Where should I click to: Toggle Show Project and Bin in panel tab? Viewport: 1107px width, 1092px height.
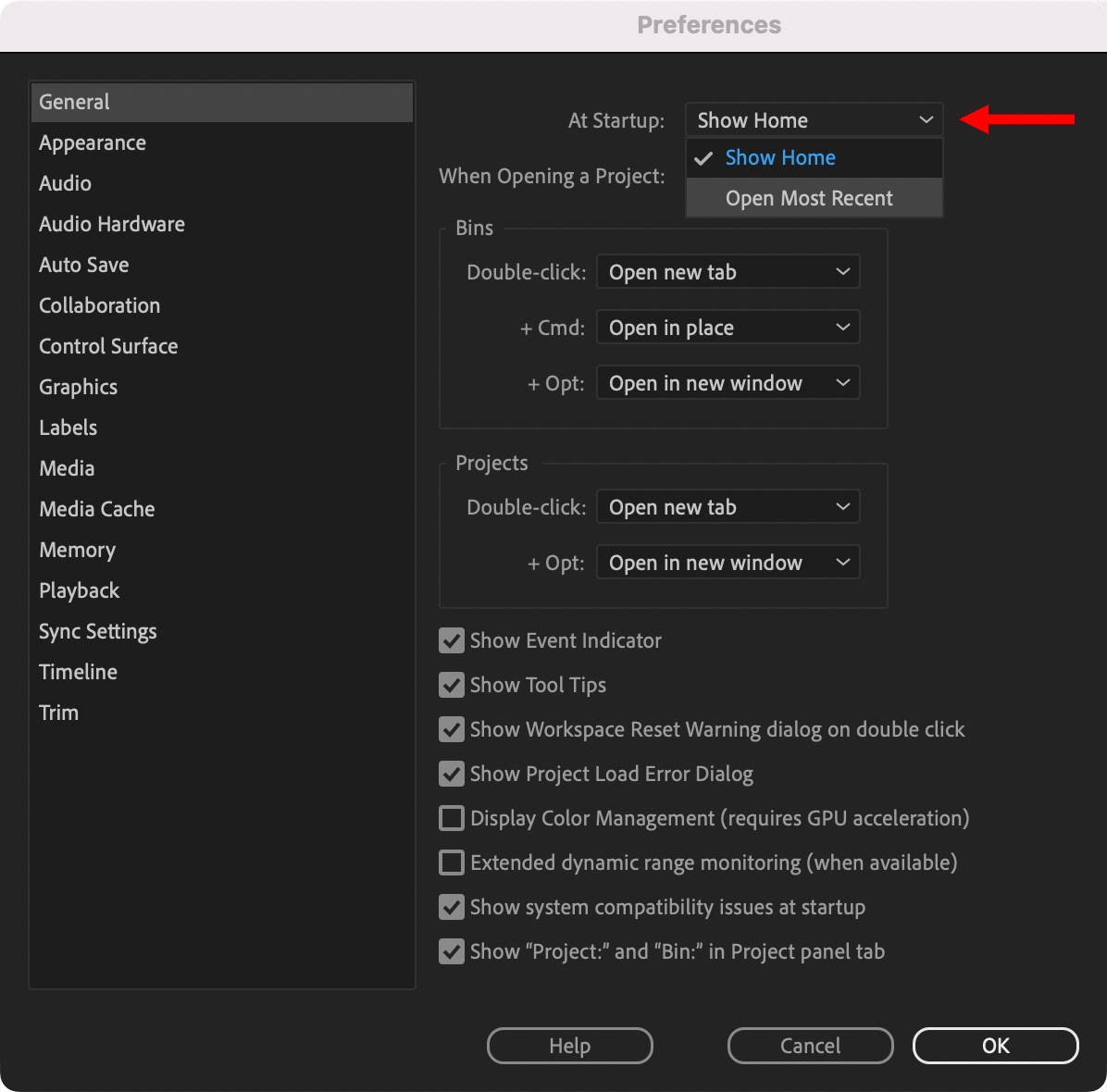click(451, 952)
